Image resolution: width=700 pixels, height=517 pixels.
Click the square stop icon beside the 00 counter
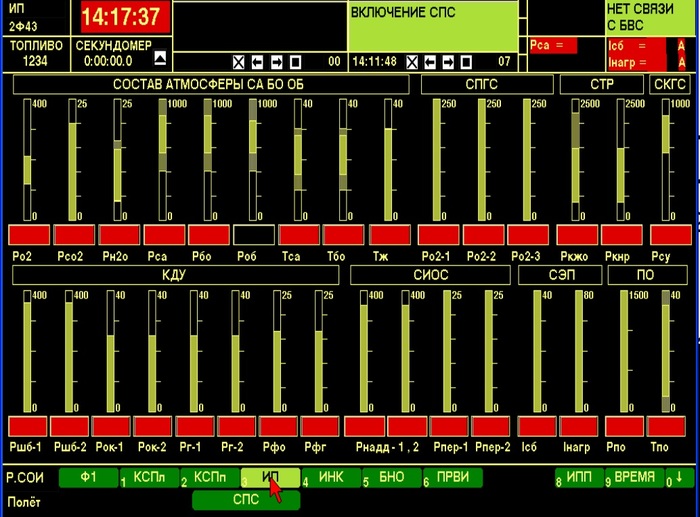295,62
